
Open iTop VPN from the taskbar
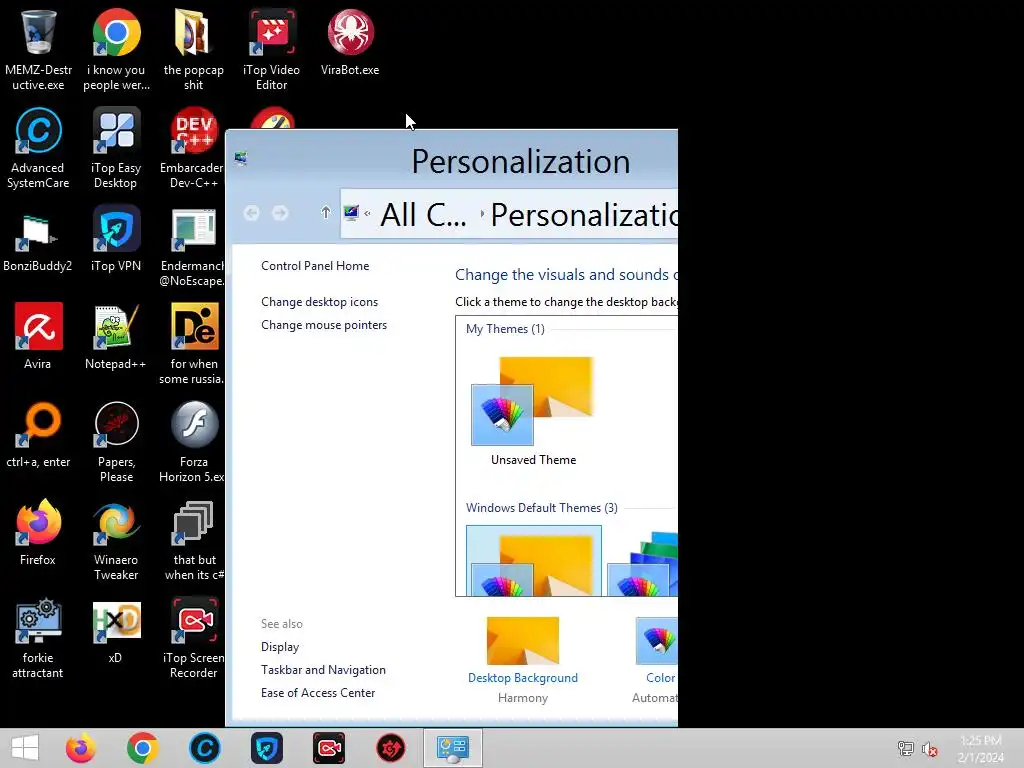coord(266,748)
